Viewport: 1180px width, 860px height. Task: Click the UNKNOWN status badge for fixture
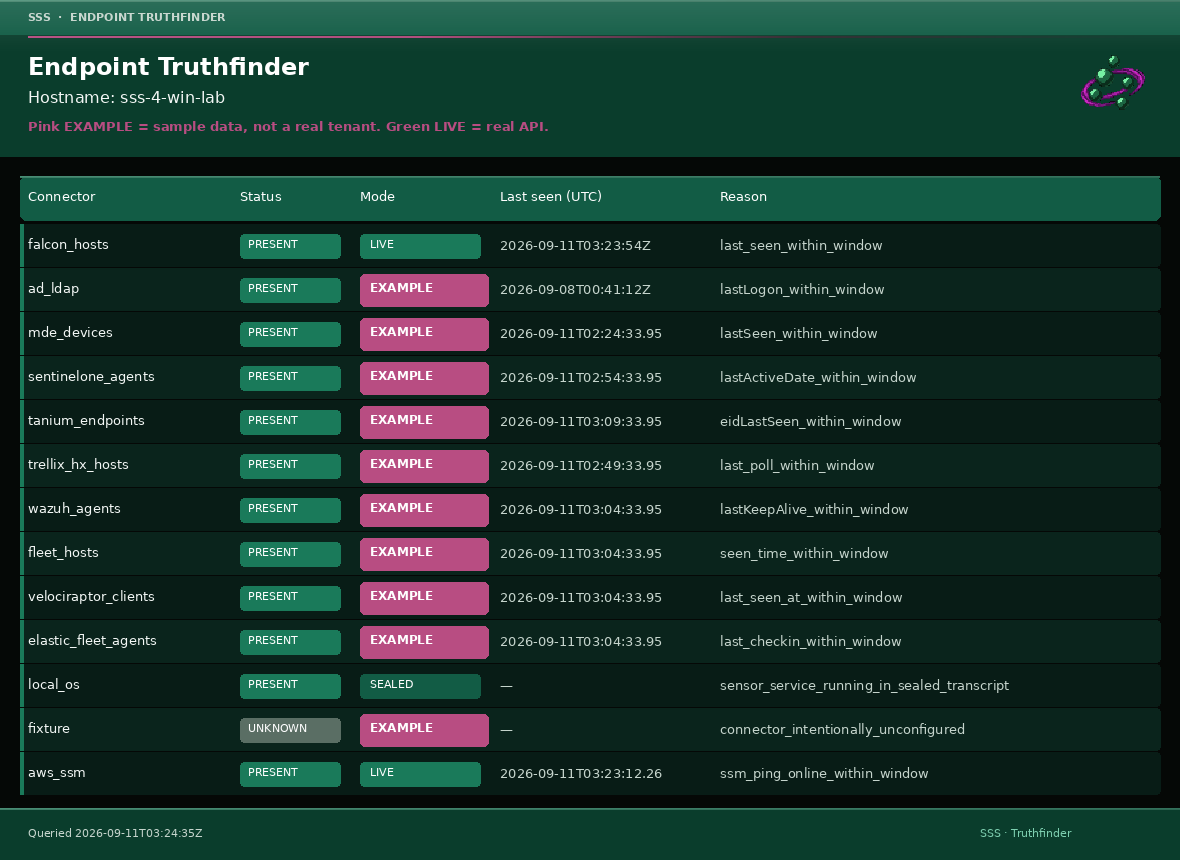pos(290,730)
